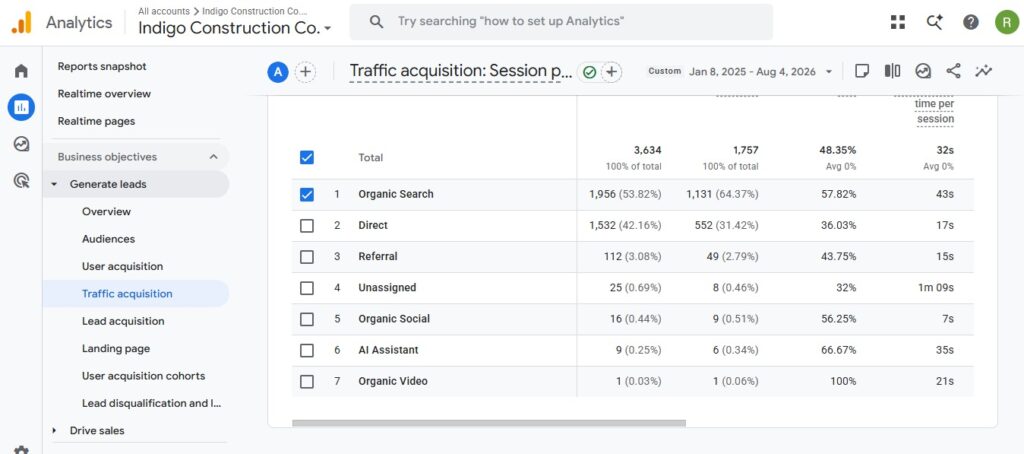Click the 1m 09s value in Unassigned row

pyautogui.click(x=935, y=287)
